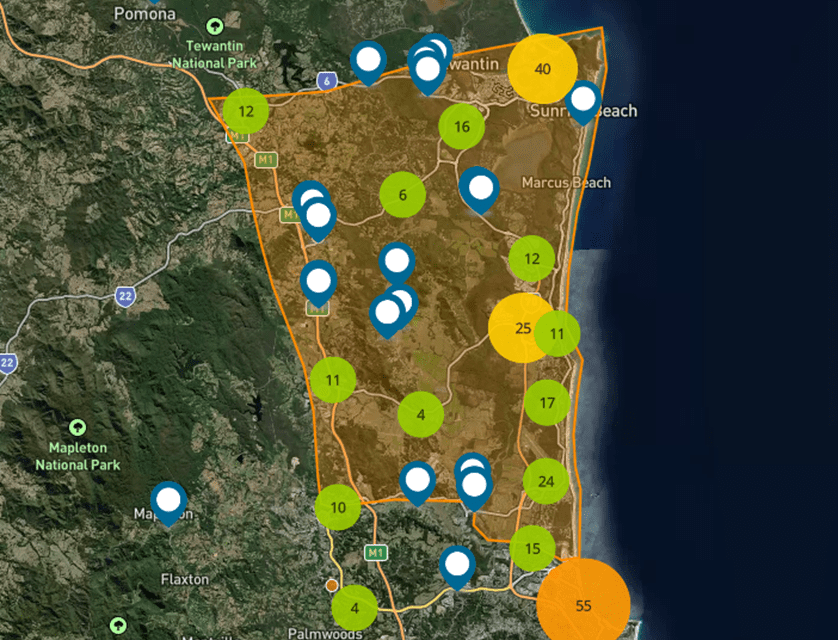Click the yellow cluster marker showing 40
838x640 pixels.
(x=542, y=69)
